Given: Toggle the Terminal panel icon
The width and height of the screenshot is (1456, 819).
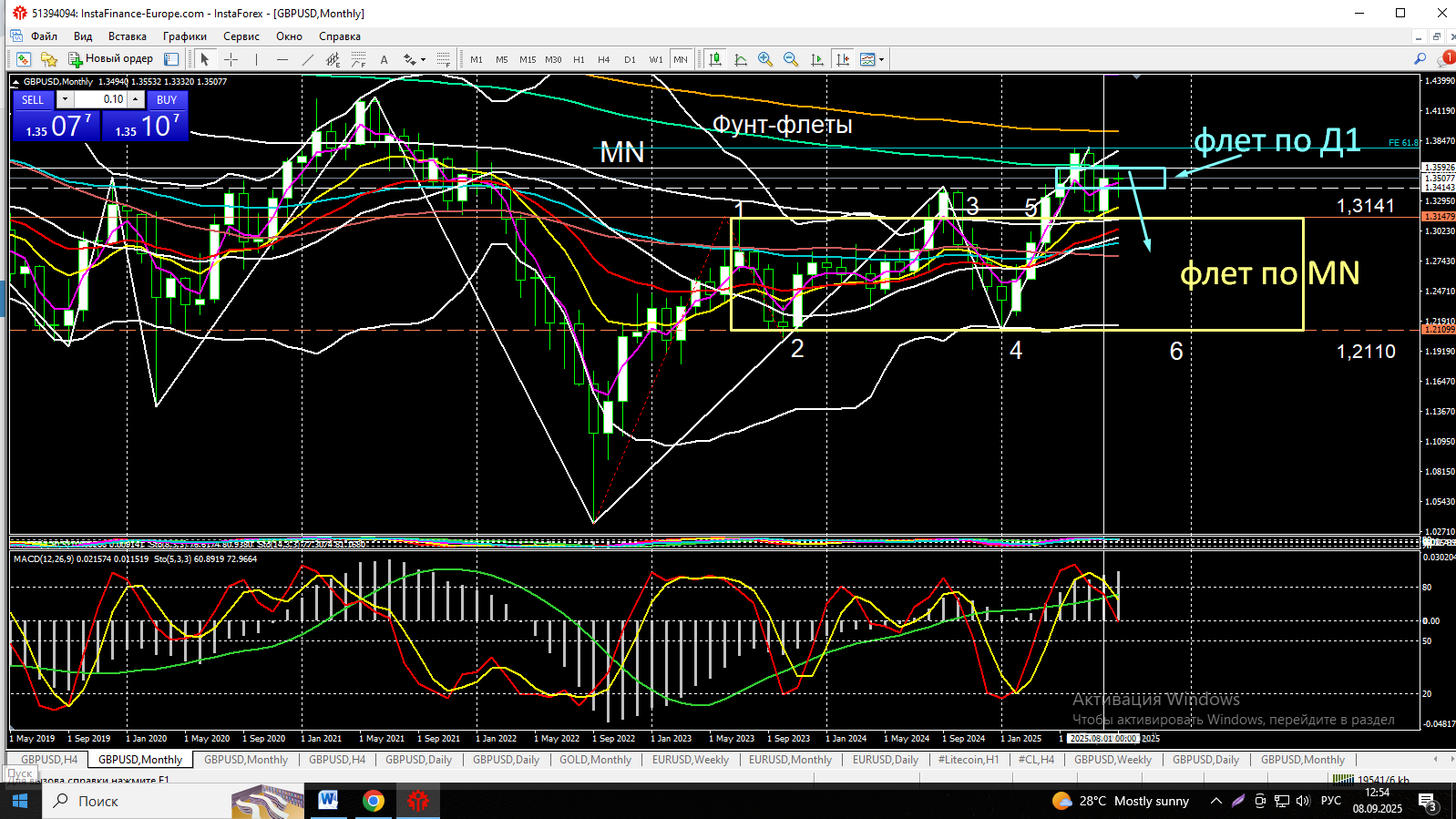Looking at the screenshot, I should point(171,59).
